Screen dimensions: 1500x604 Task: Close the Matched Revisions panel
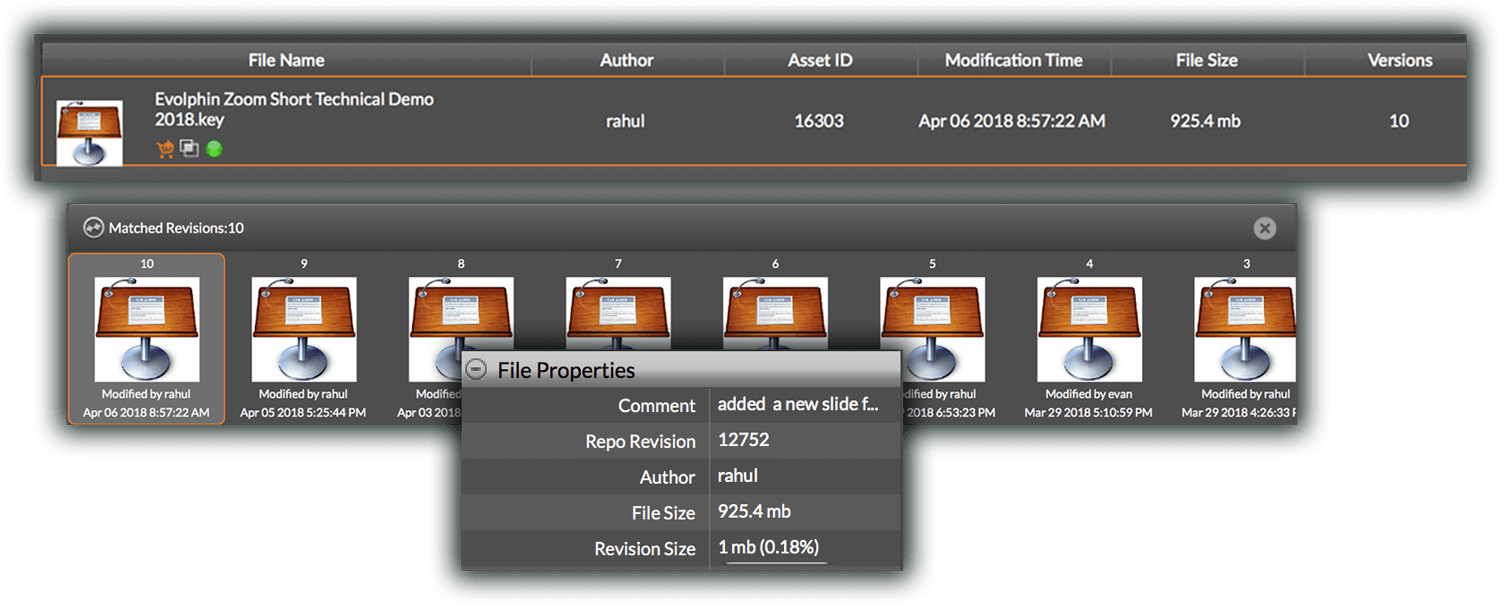click(1265, 228)
